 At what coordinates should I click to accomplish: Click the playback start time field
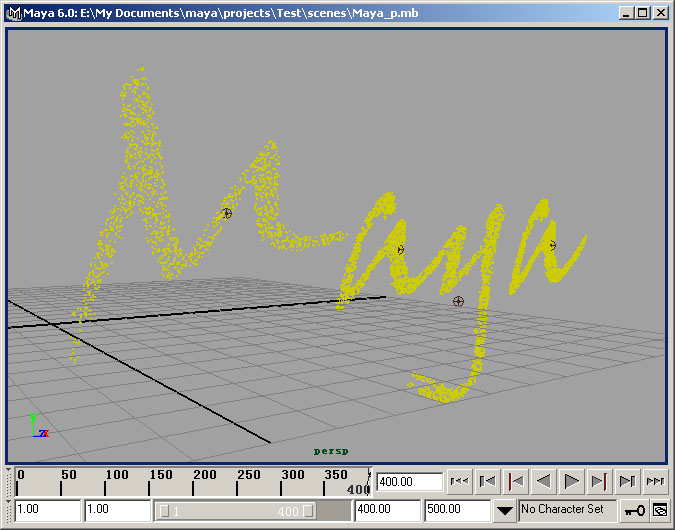click(118, 510)
